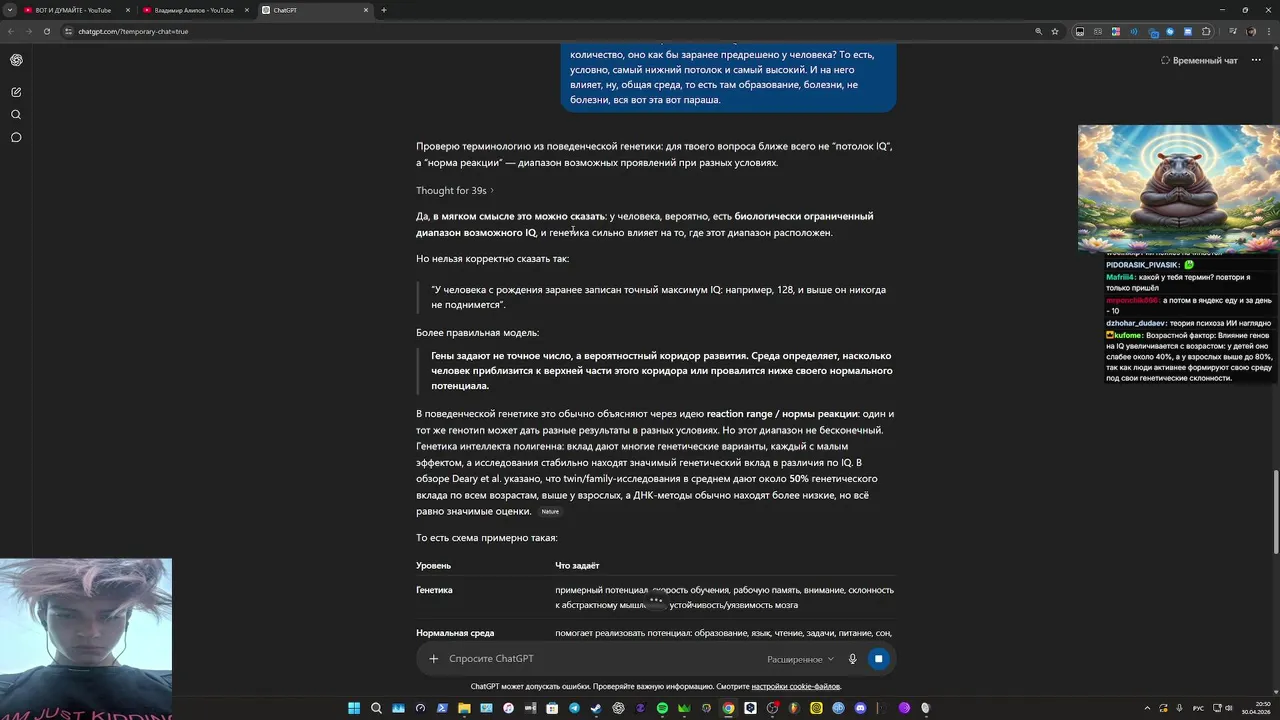Viewport: 1280px width, 720px height.
Task: Open a new browser tab
Action: point(384,10)
